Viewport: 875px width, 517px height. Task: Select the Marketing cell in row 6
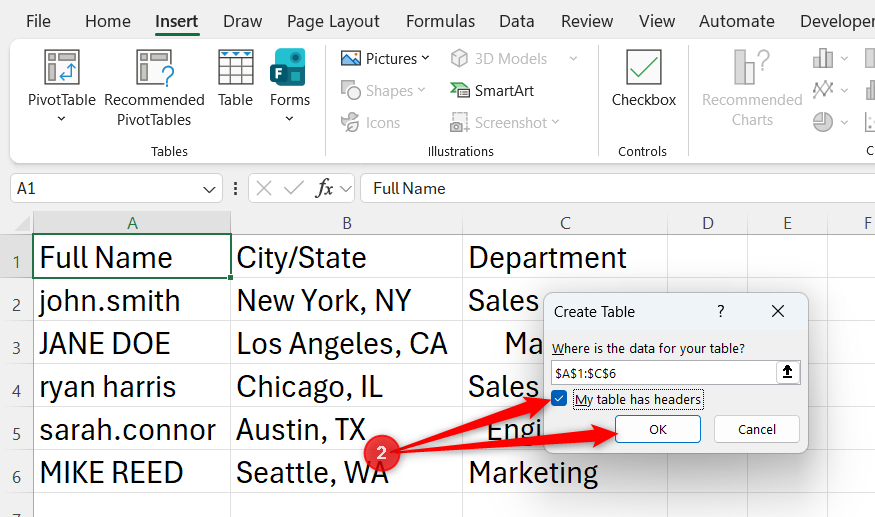[x=565, y=472]
